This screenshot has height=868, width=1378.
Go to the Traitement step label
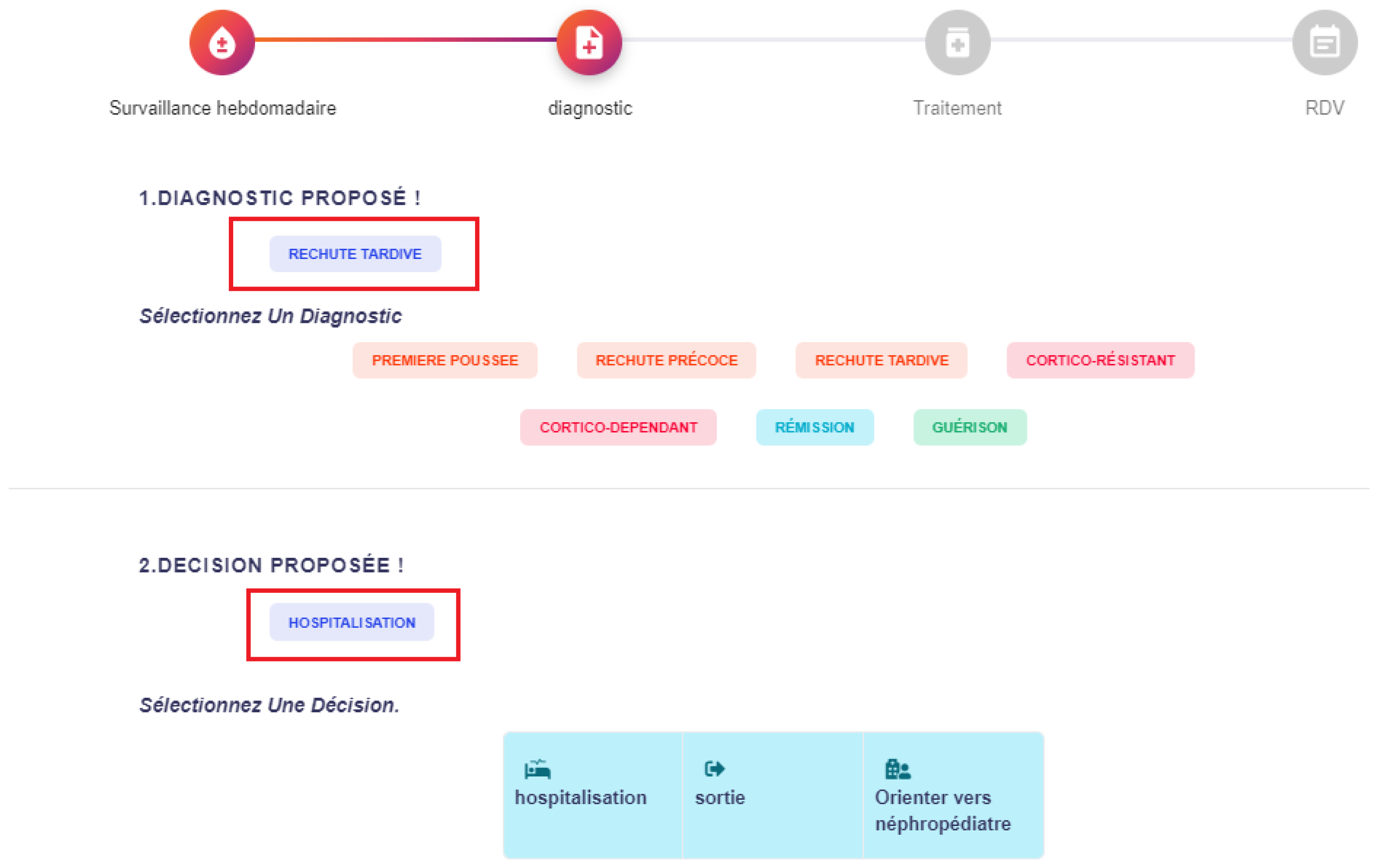click(x=957, y=108)
